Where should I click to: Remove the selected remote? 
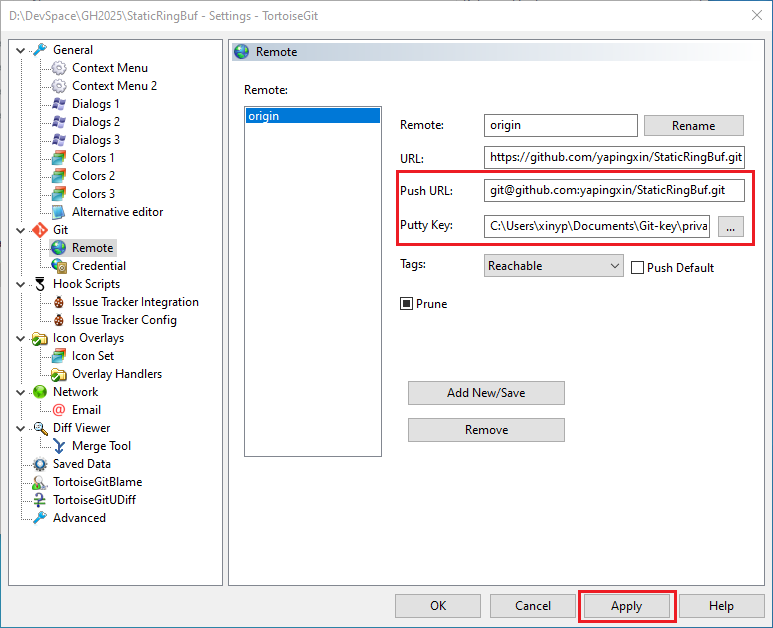click(x=486, y=430)
